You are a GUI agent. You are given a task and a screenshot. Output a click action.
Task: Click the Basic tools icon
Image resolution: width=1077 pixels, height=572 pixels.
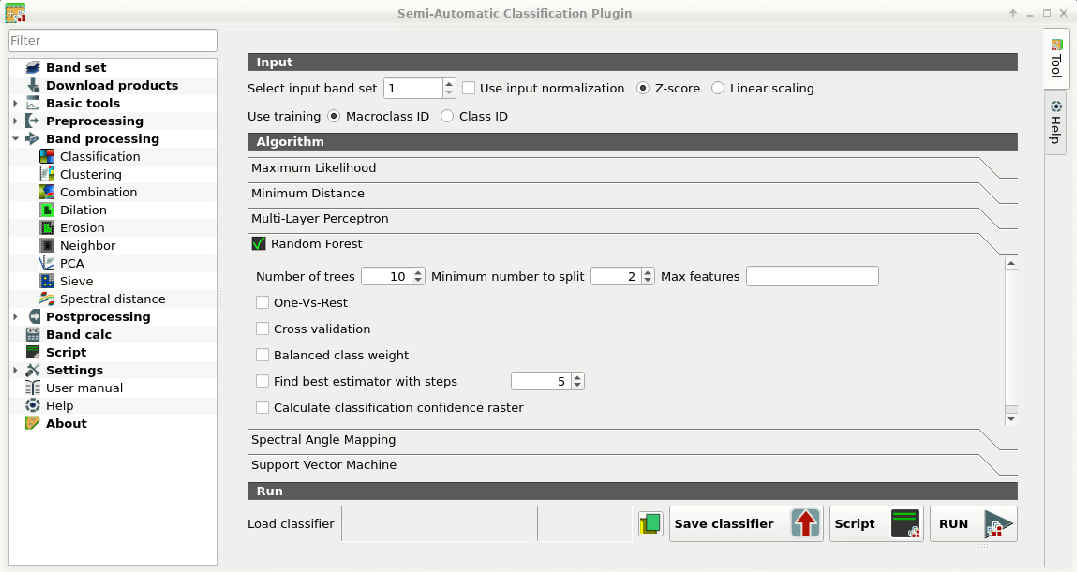point(32,103)
